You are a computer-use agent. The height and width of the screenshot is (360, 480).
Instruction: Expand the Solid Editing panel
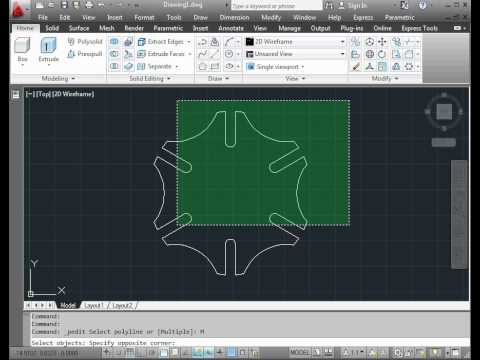(150, 78)
